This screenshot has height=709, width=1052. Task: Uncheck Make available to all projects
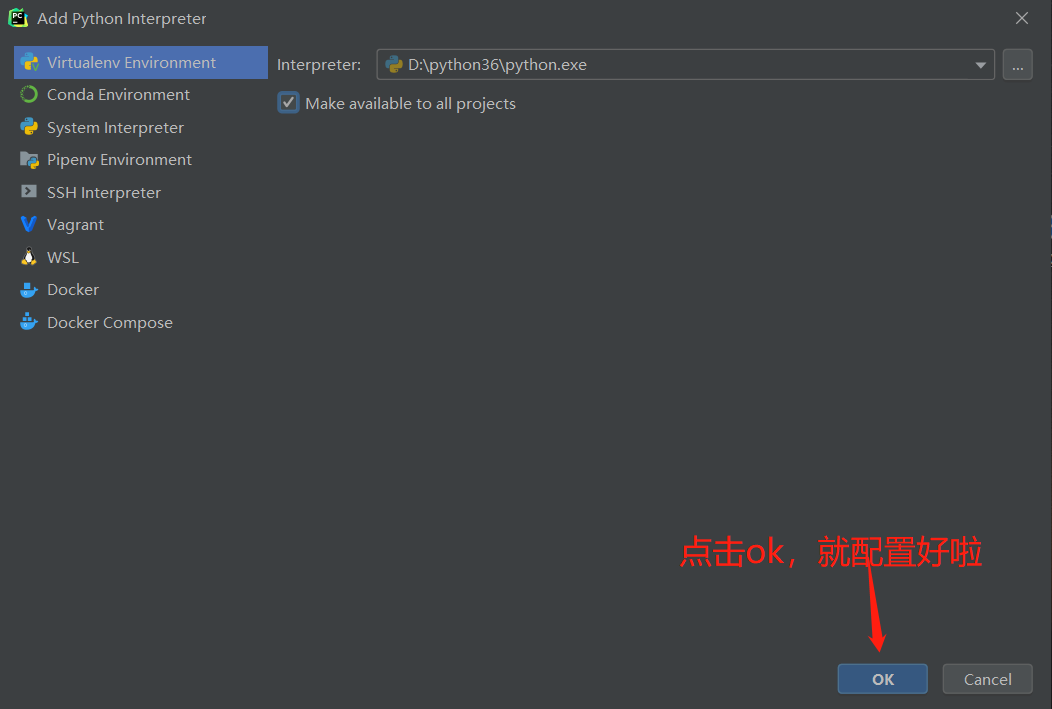click(x=288, y=103)
